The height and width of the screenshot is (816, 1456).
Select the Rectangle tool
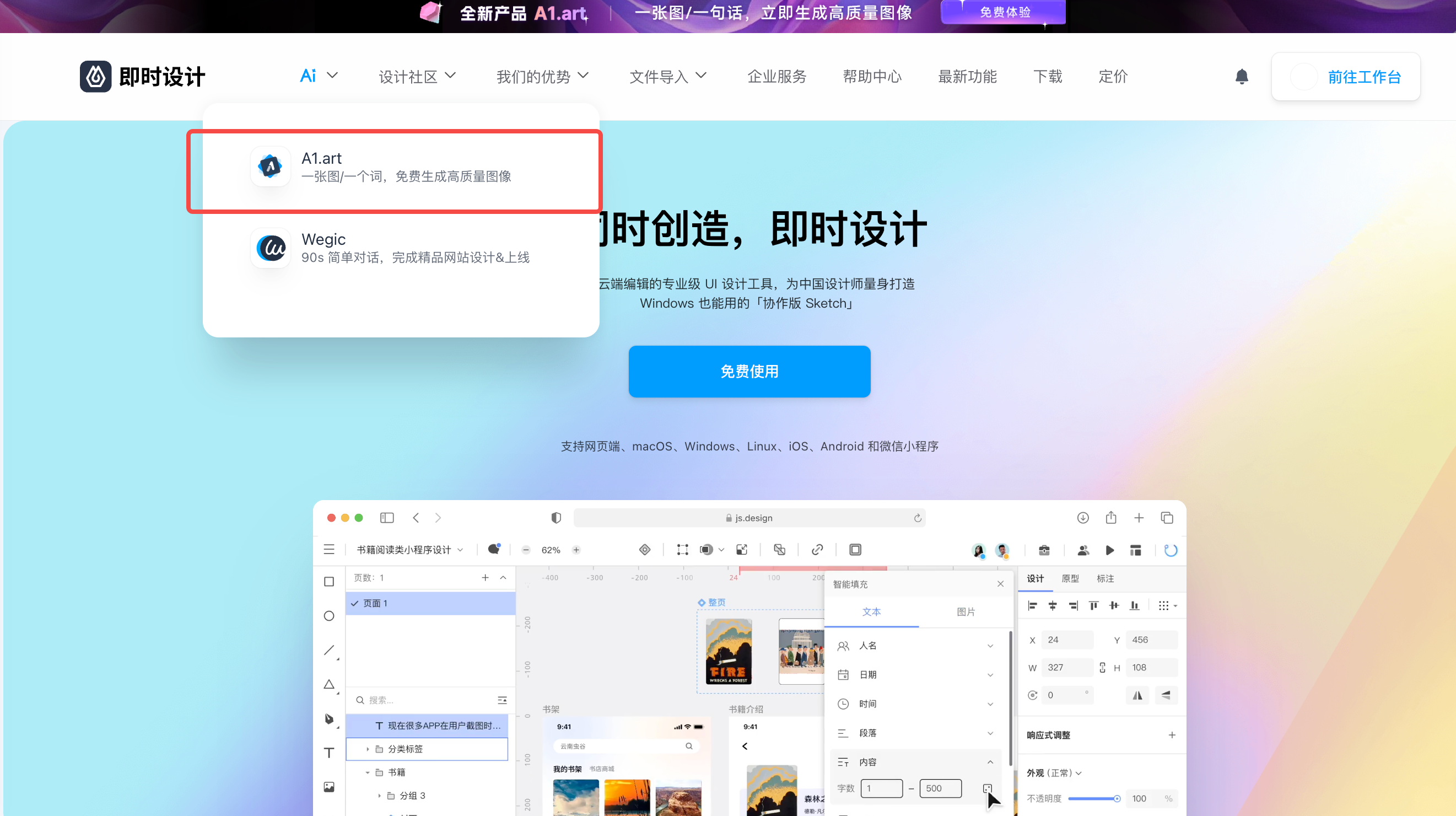330,581
